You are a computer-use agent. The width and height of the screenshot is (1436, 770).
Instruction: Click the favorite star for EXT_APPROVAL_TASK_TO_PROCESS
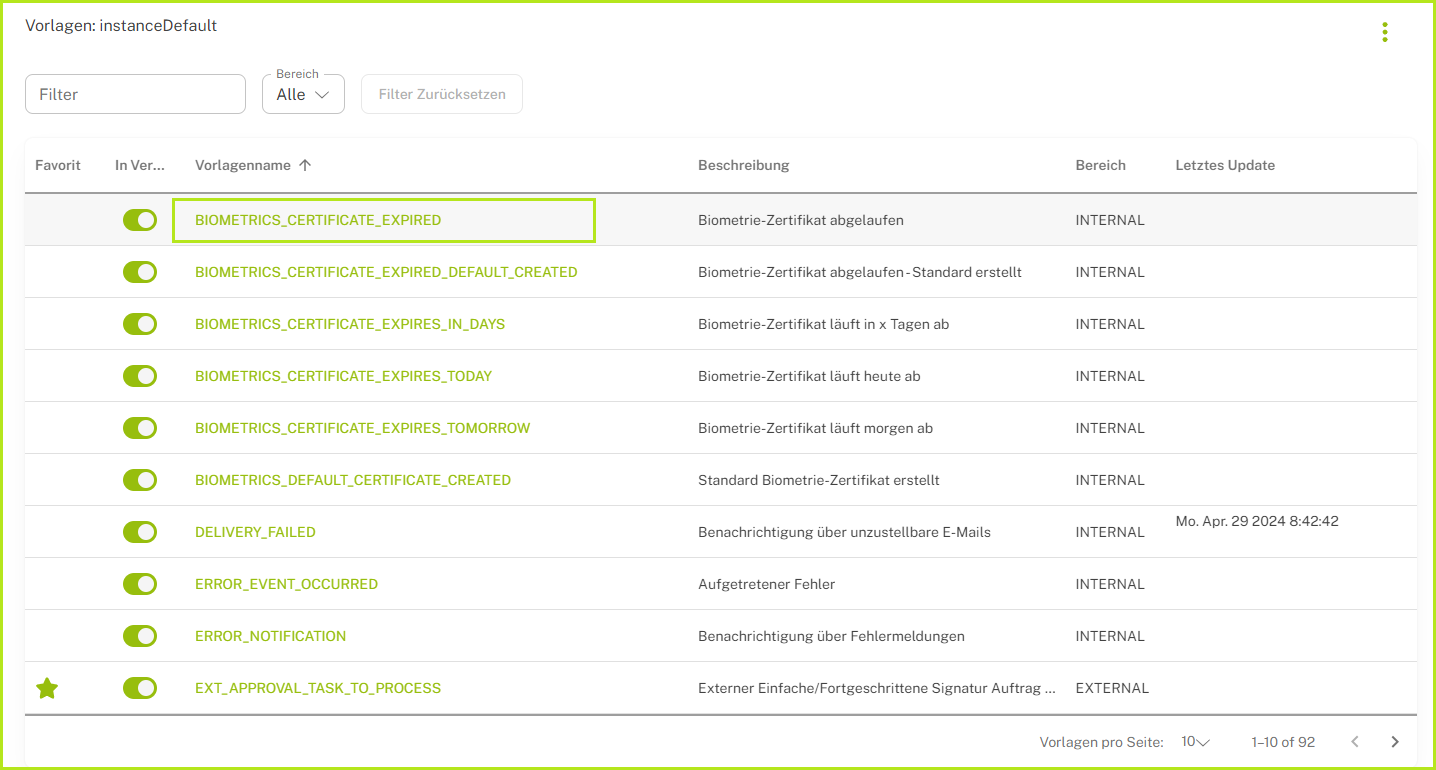47,688
